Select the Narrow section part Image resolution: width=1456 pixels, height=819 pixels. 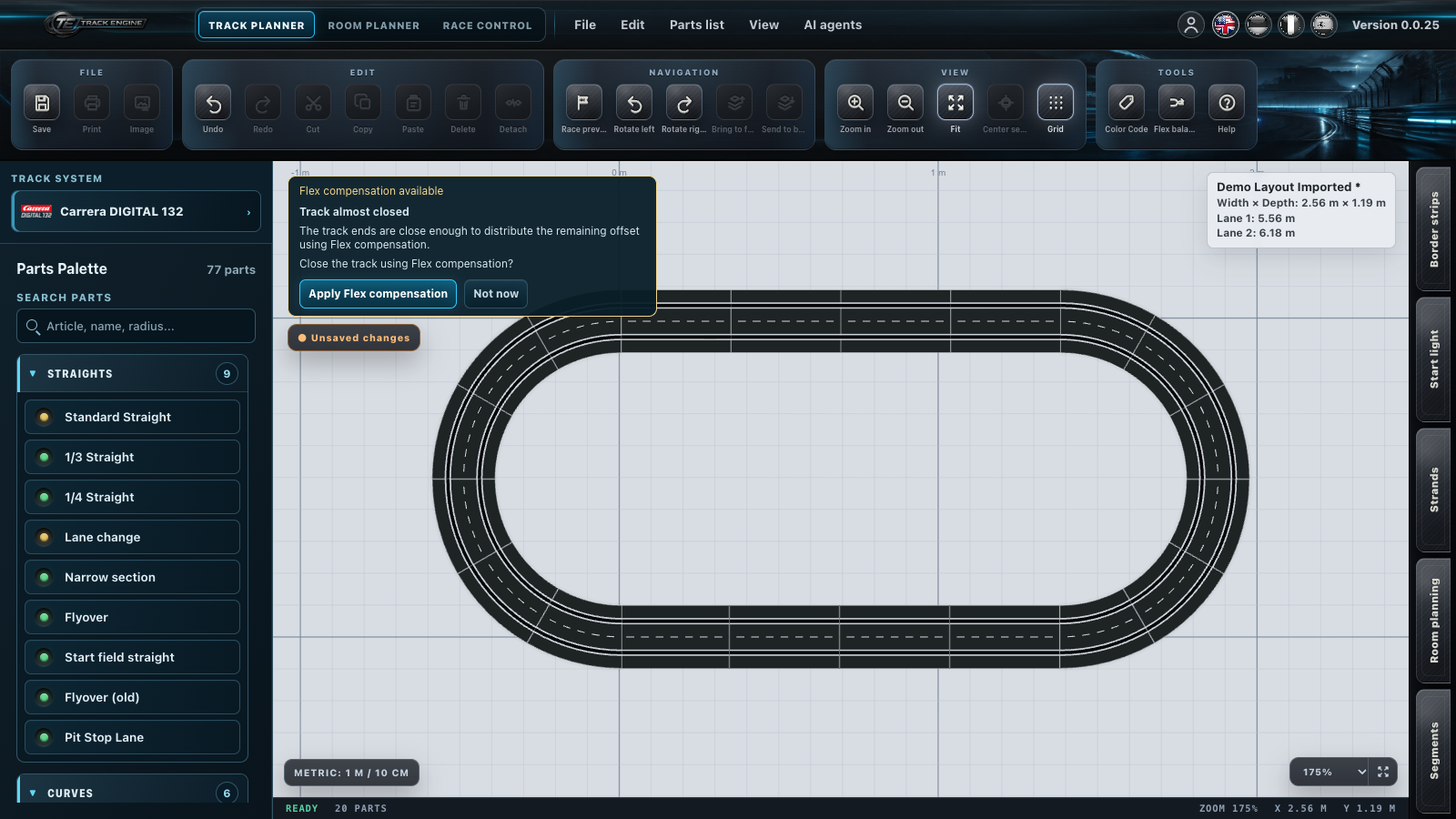click(133, 577)
